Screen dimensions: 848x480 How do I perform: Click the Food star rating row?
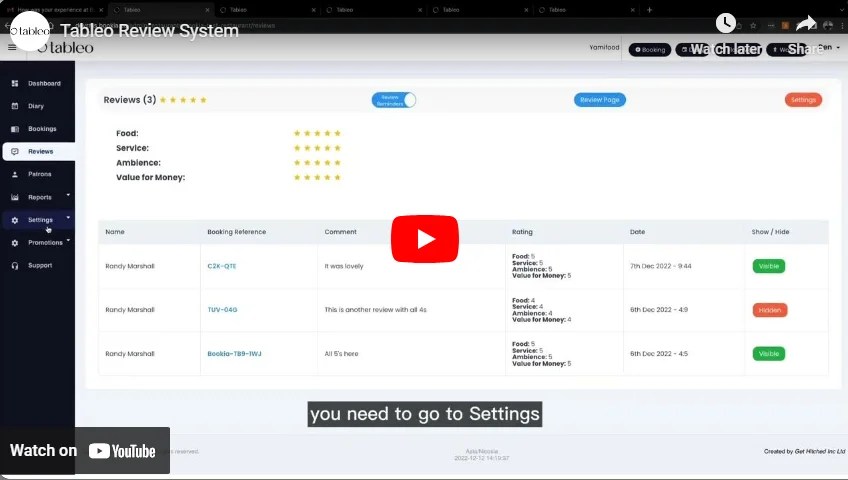317,133
